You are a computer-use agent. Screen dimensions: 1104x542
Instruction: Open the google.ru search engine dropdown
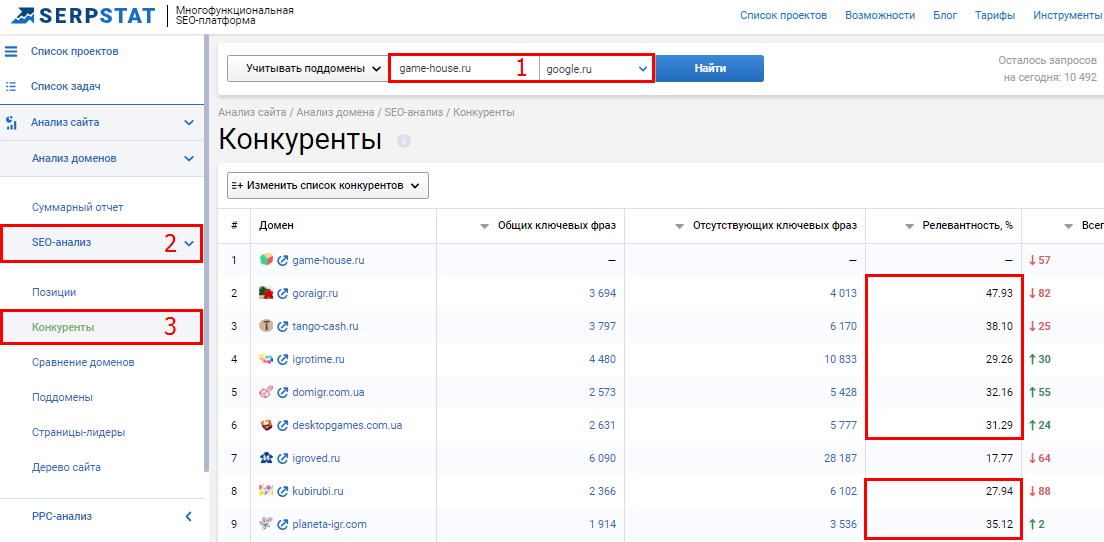[x=596, y=69]
